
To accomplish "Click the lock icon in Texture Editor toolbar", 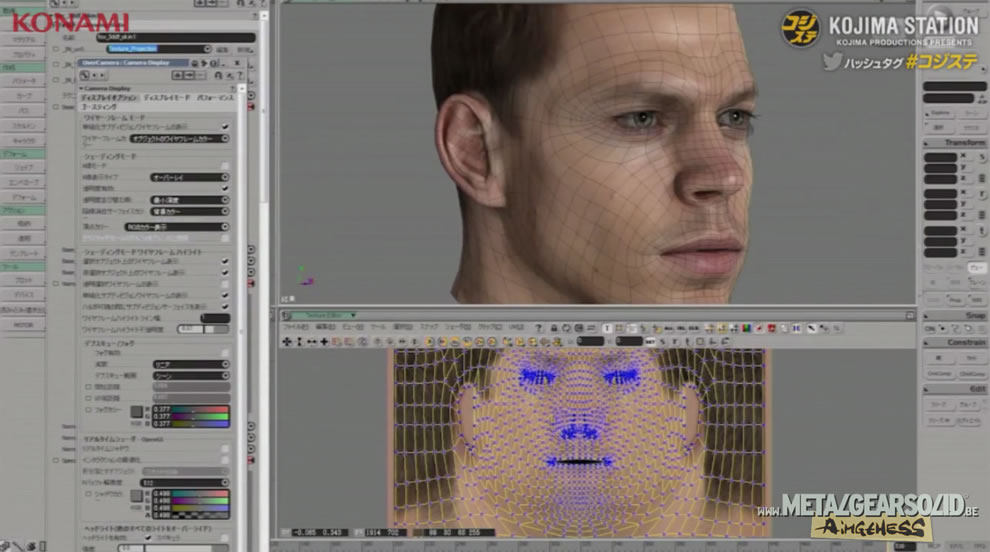I will point(554,328).
